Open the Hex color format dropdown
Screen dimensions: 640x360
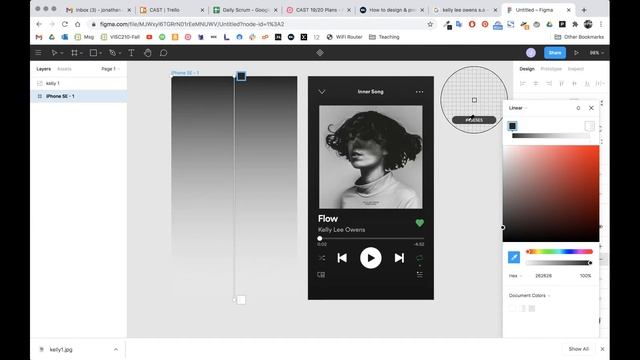tap(515, 276)
